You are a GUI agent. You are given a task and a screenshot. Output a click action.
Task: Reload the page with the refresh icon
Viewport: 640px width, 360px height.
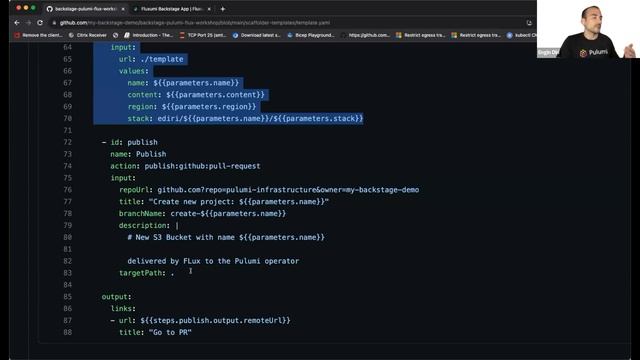tap(40, 23)
